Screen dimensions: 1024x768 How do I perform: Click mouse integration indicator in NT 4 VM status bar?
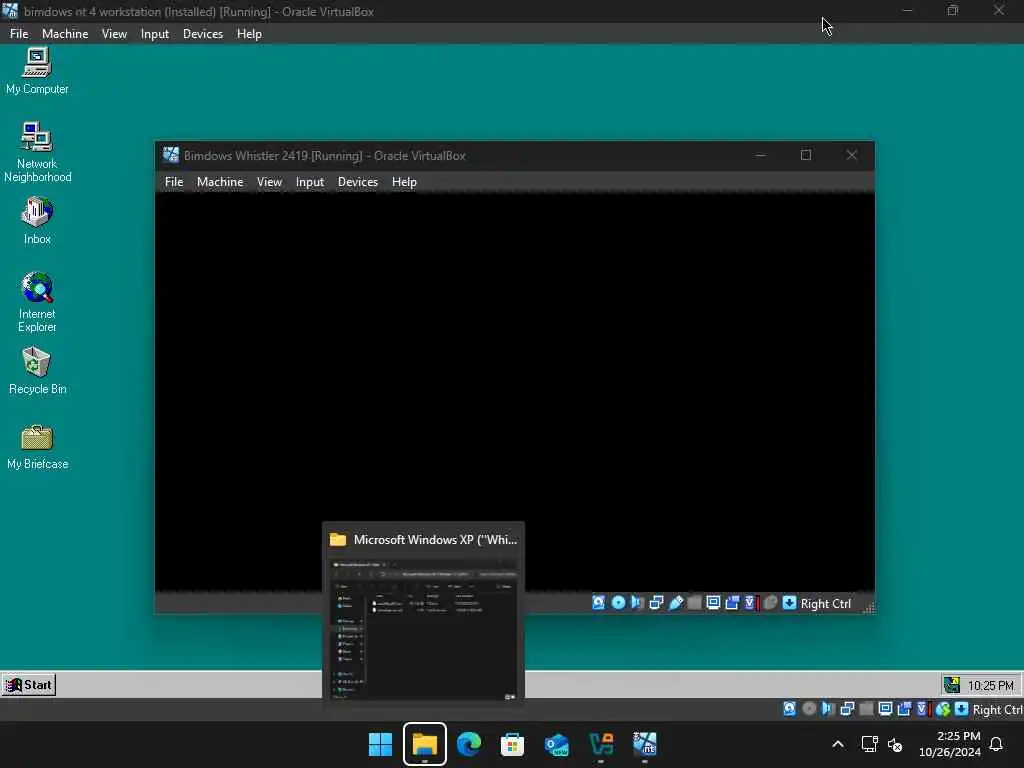pyautogui.click(x=942, y=709)
